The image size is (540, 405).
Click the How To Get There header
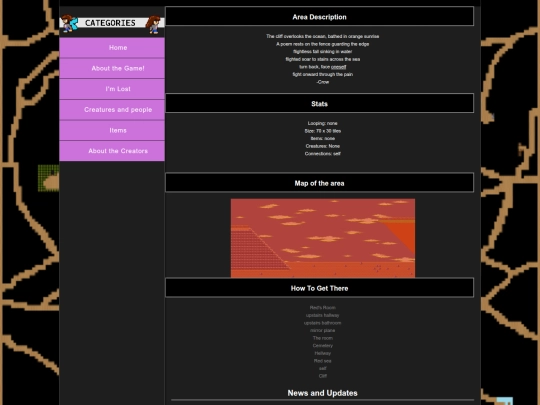[320, 288]
